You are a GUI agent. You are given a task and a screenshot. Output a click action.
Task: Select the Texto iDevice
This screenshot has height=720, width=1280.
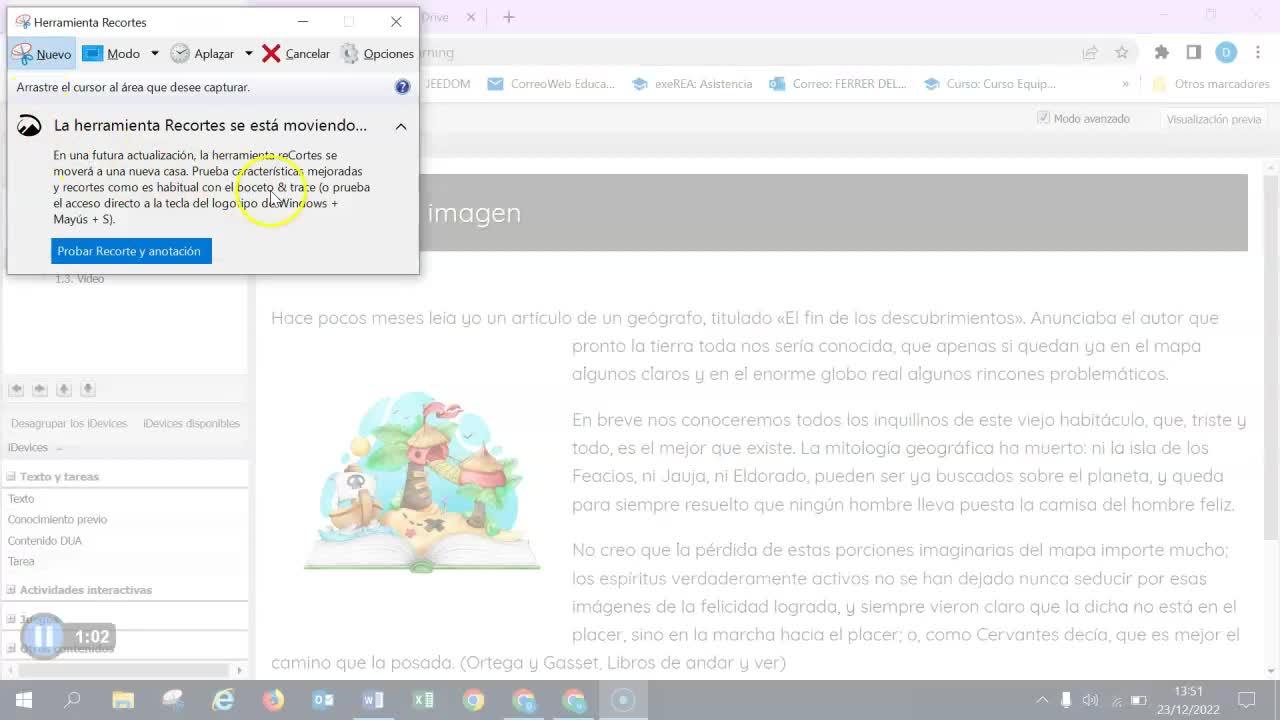[x=21, y=498]
